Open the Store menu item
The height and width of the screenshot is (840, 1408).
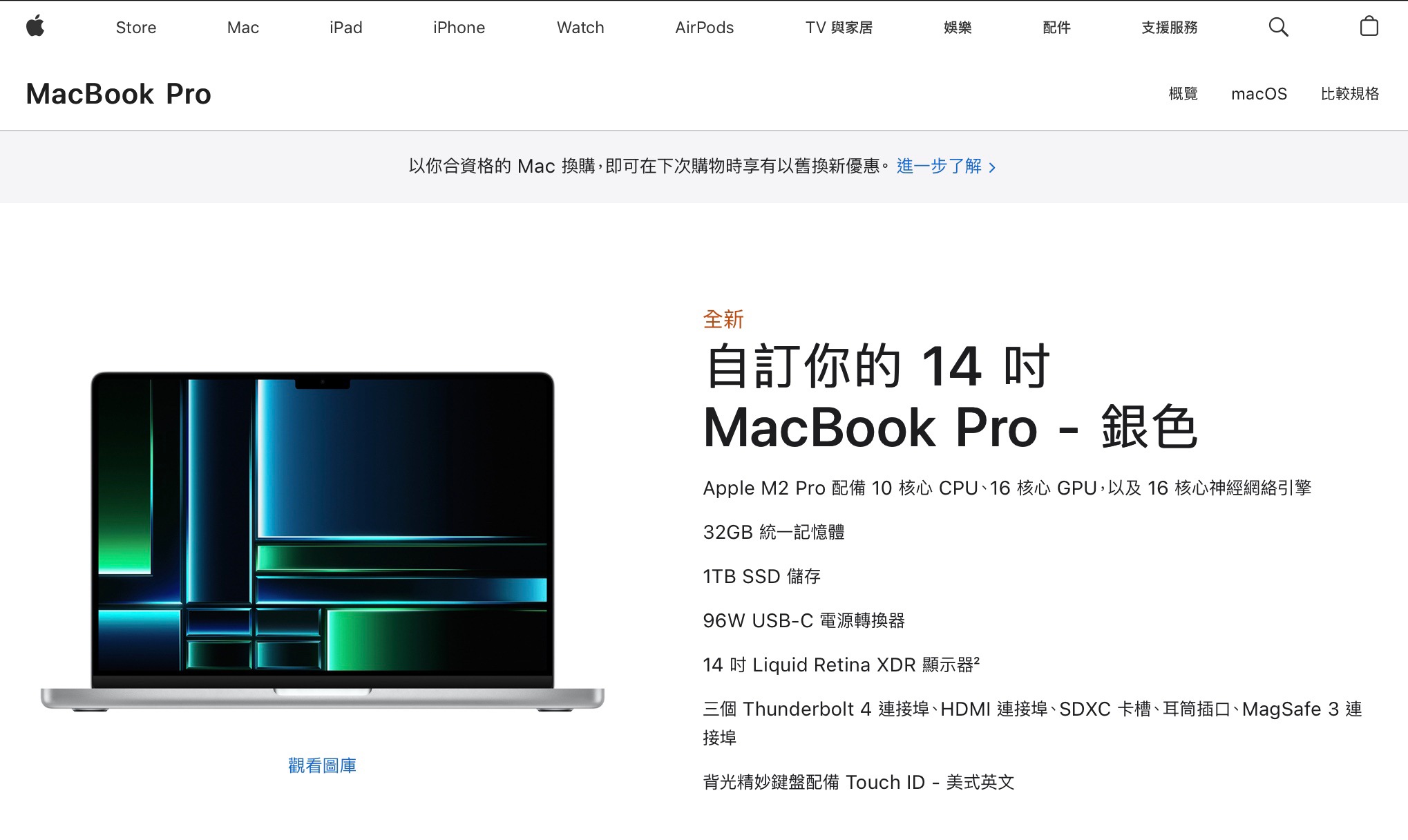136,28
